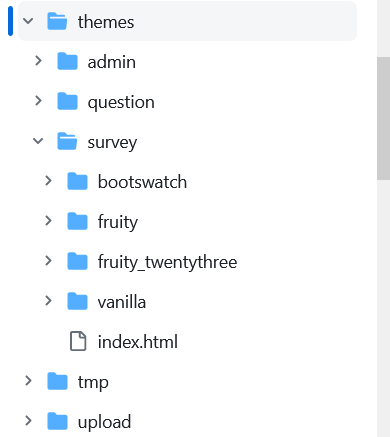
Task: Expand the admin folder chevron
Action: 38,61
